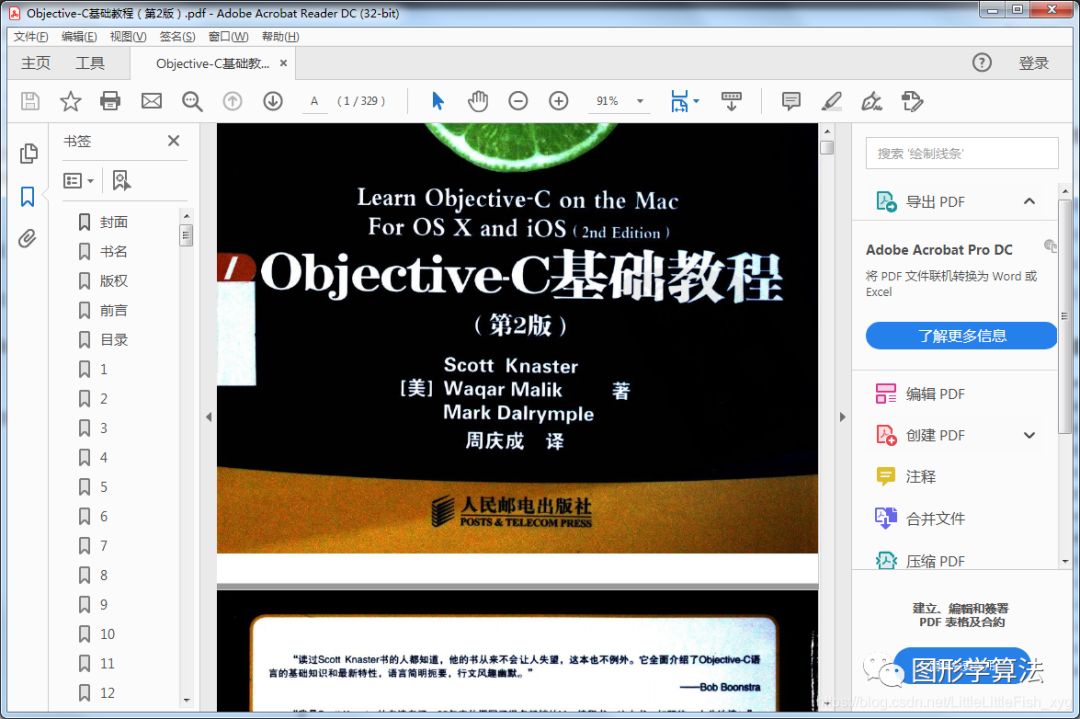Image resolution: width=1080 pixels, height=719 pixels.
Task: Click the page number input field
Action: (314, 101)
